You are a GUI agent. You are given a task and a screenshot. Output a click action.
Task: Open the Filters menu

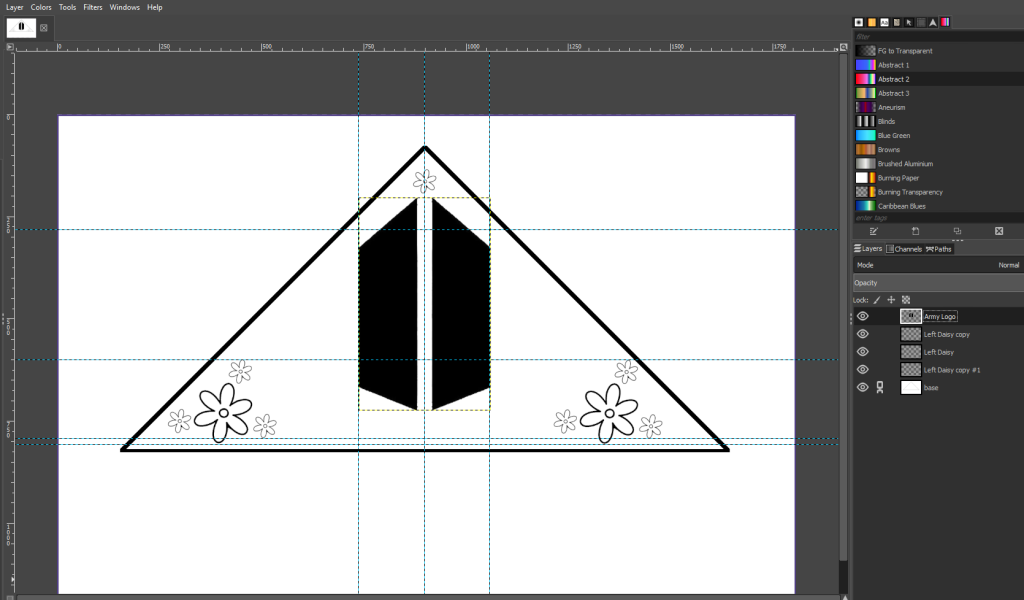(93, 7)
